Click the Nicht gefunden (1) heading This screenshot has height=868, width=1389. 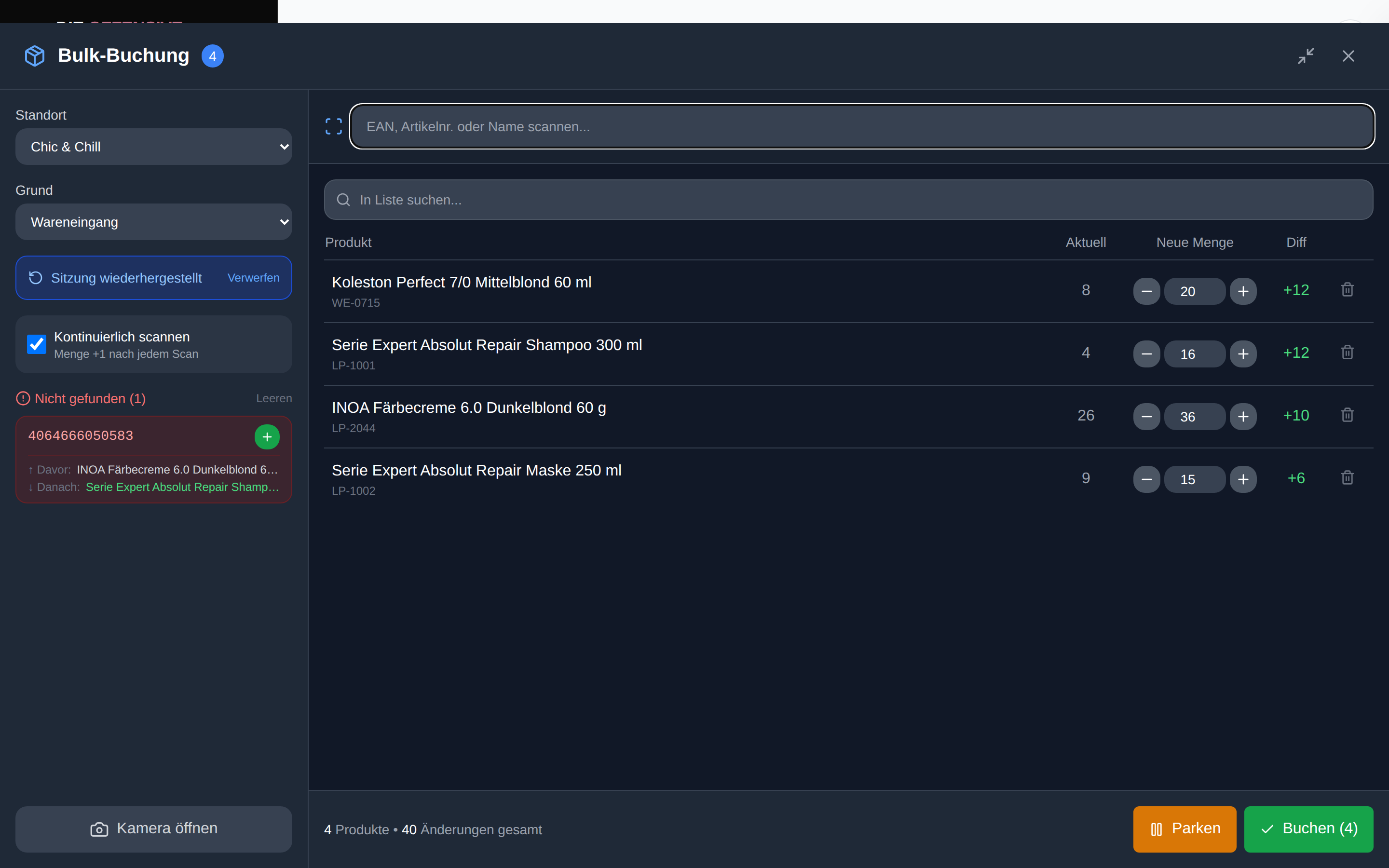(90, 398)
